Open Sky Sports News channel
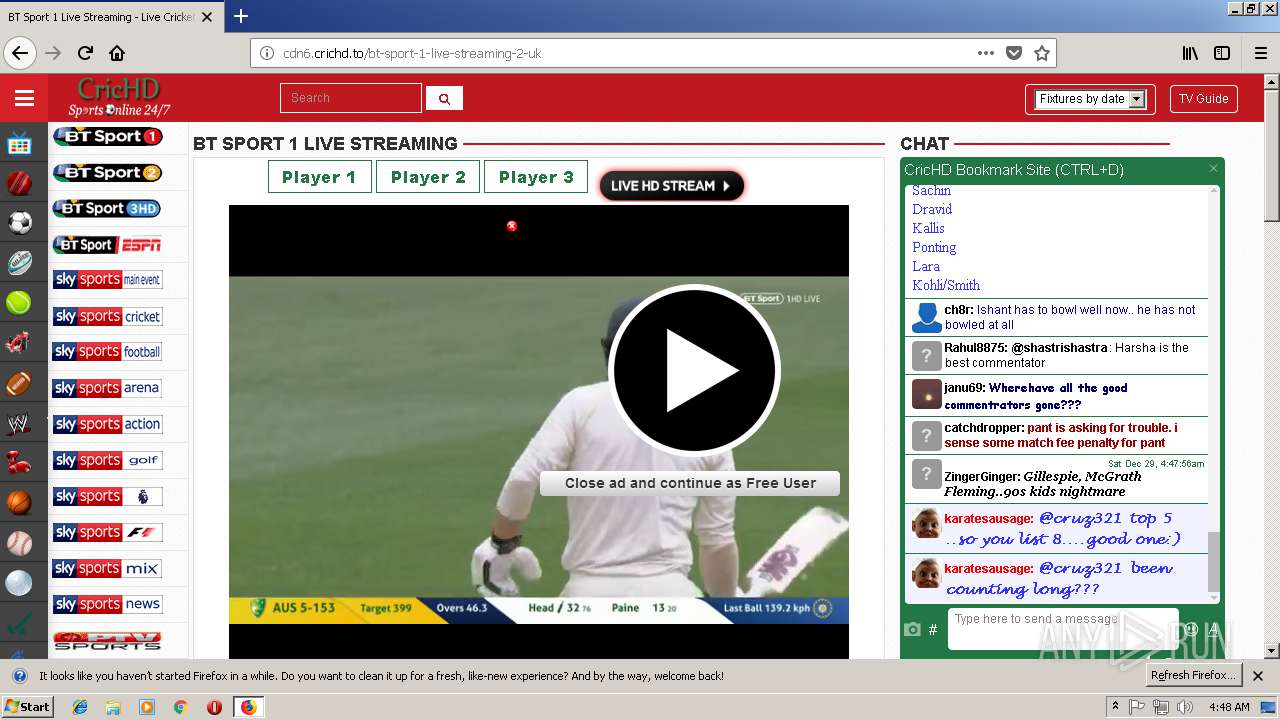This screenshot has height=720, width=1280. [x=107, y=604]
